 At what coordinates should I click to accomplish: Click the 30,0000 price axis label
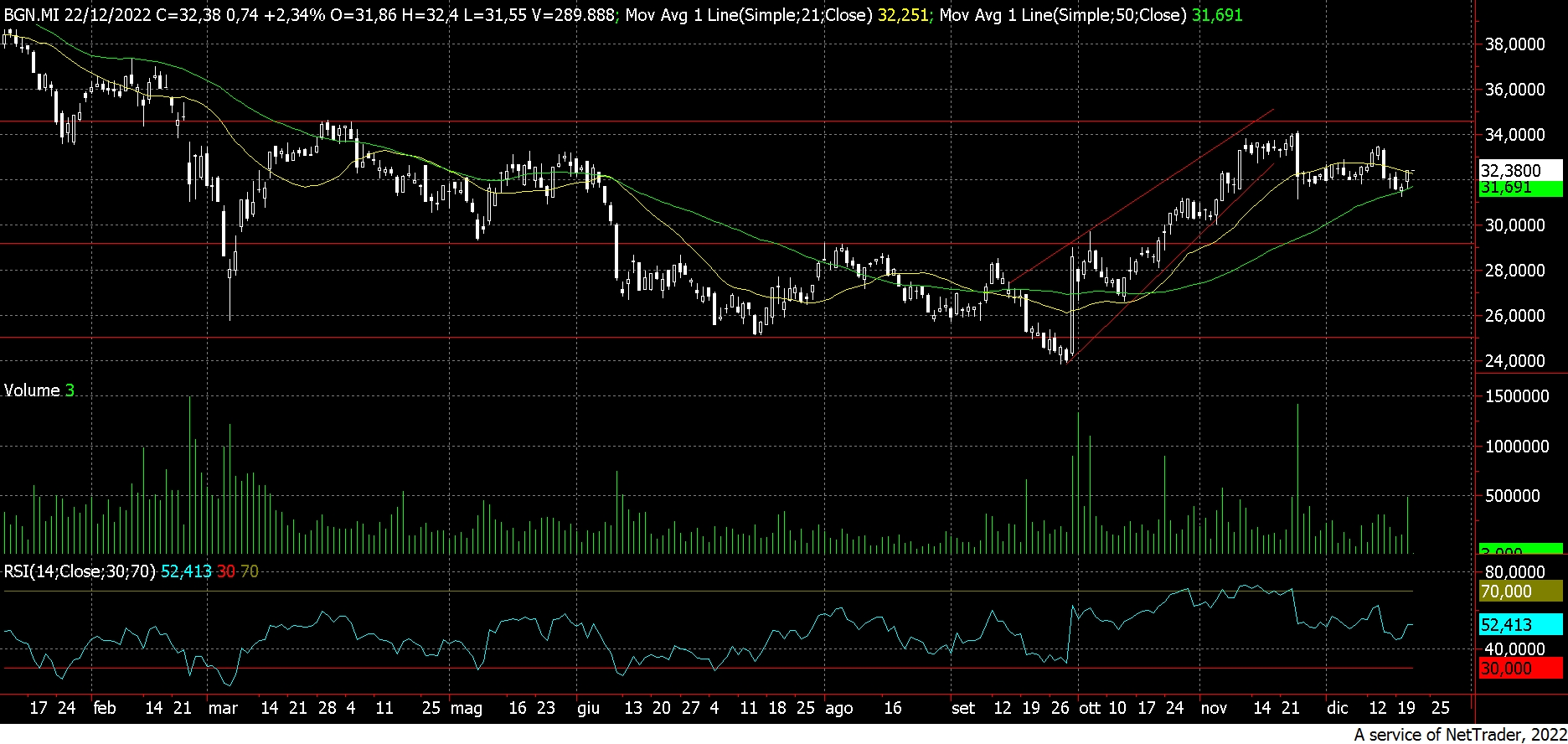1514,225
